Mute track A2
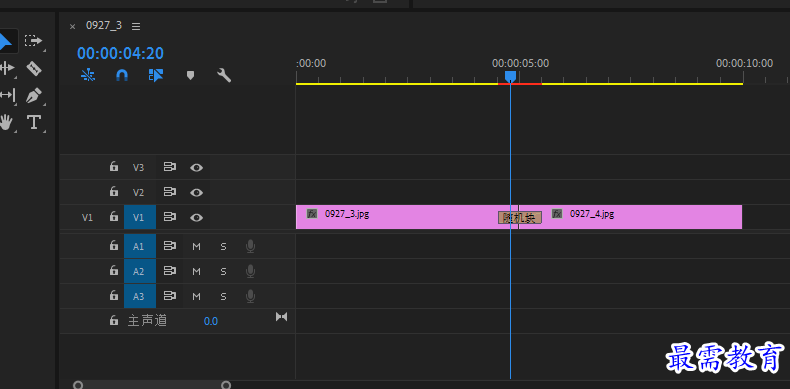Screen dimensions: 790x389 click(x=196, y=272)
